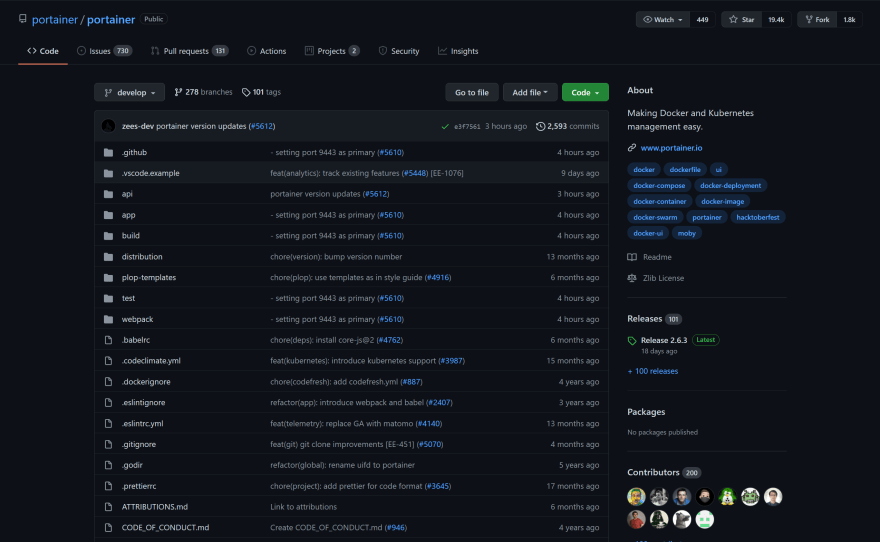The height and width of the screenshot is (542, 880).
Task: Click the file icon next to .gitignore
Action: point(108,444)
